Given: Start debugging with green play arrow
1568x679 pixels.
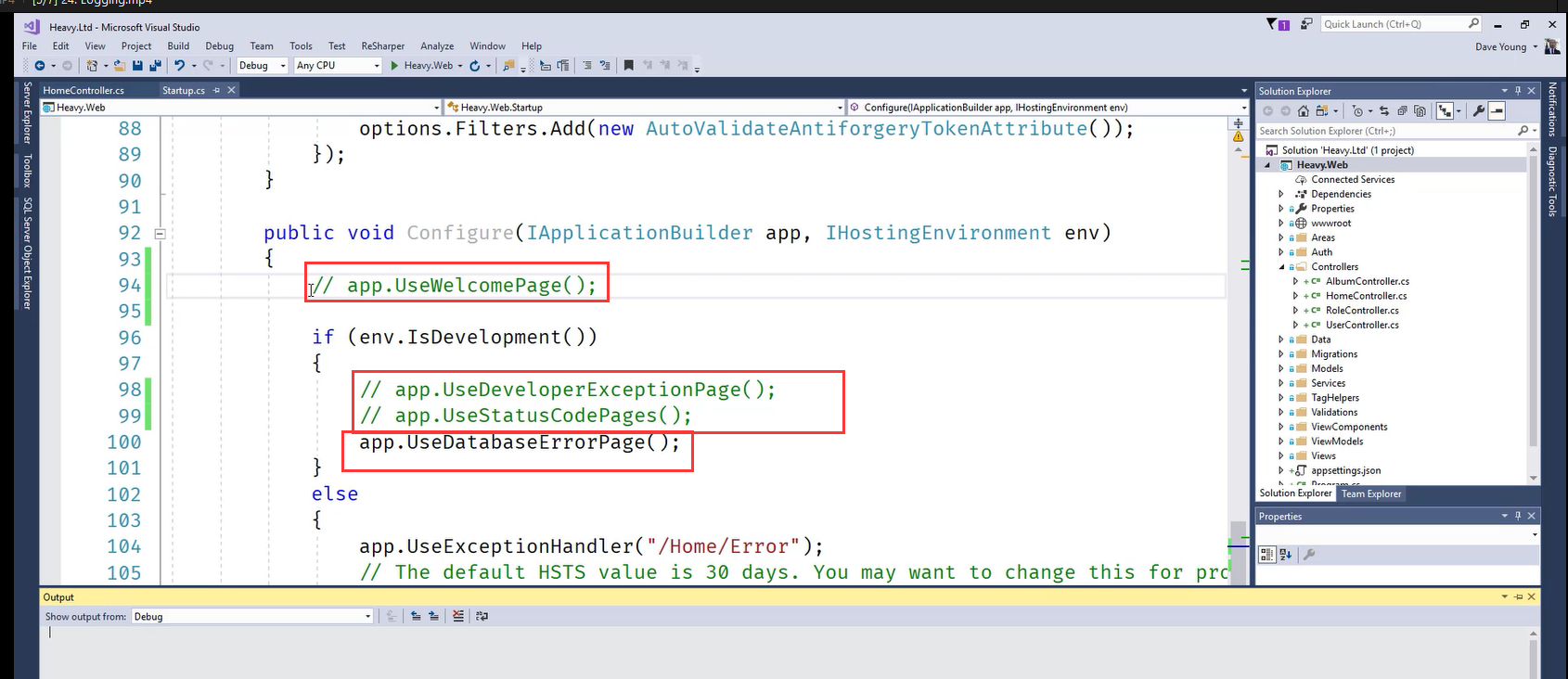Looking at the screenshot, I should click(394, 65).
